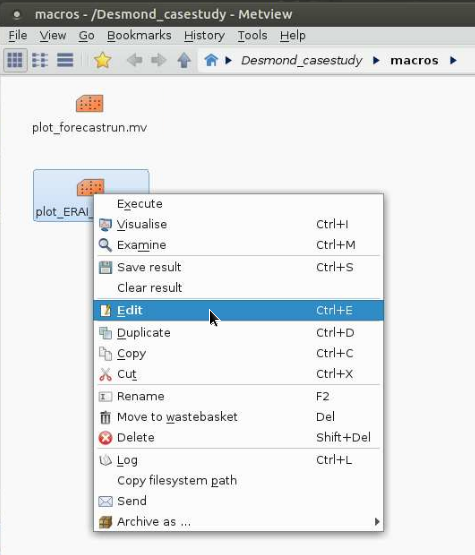Click Desmond_casestudy breadcrumb link

[x=302, y=61]
